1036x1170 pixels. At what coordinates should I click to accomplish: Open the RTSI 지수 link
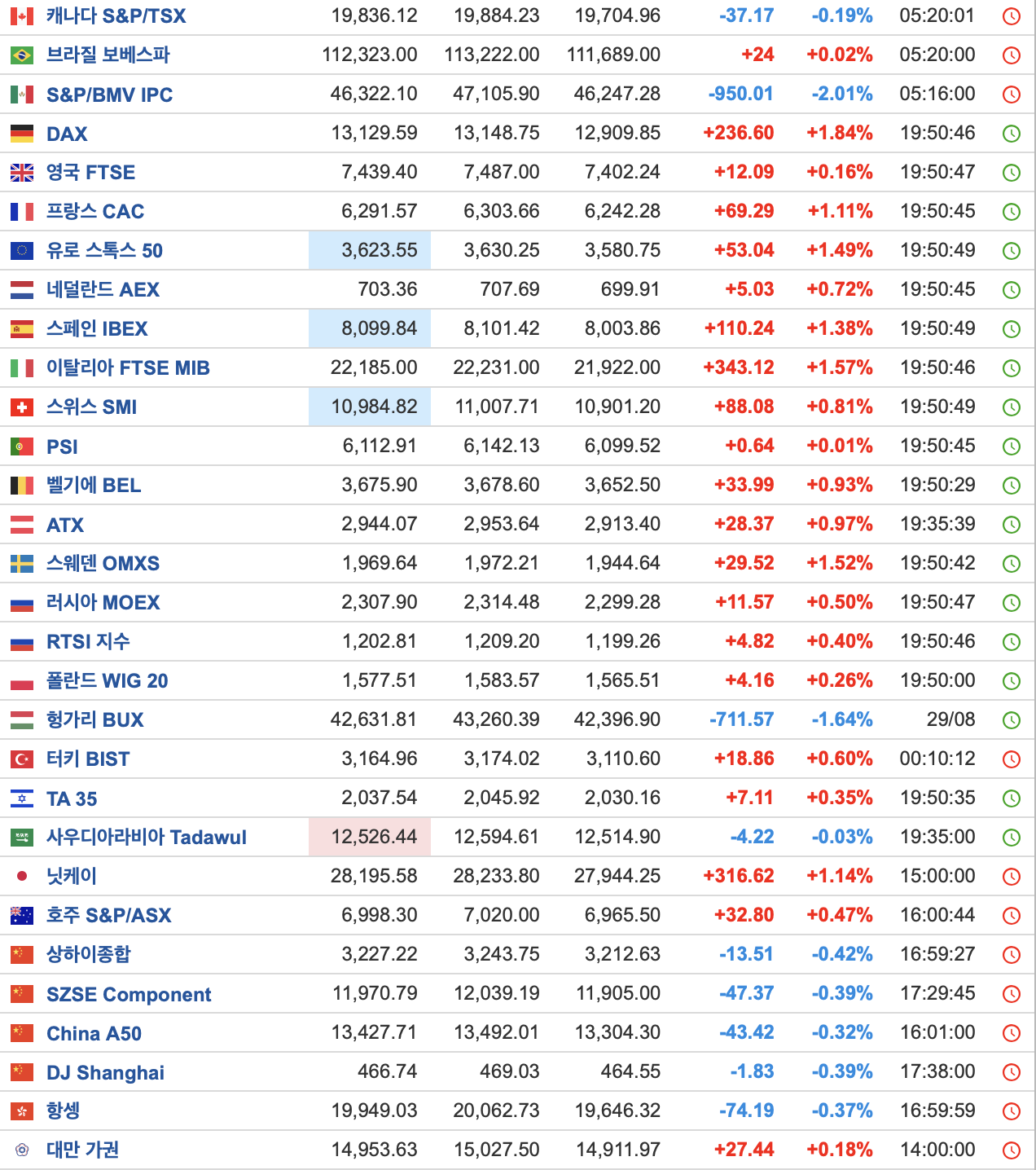point(88,641)
